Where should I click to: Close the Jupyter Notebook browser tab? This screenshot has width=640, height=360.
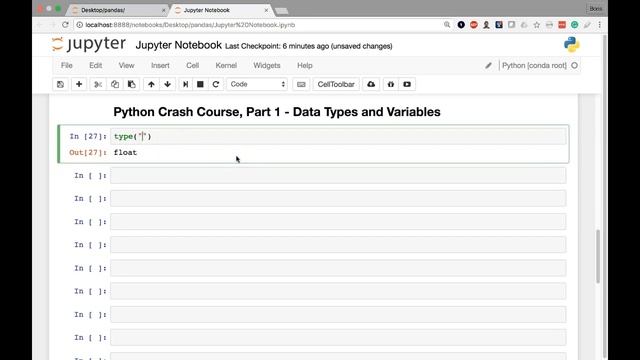click(x=266, y=10)
